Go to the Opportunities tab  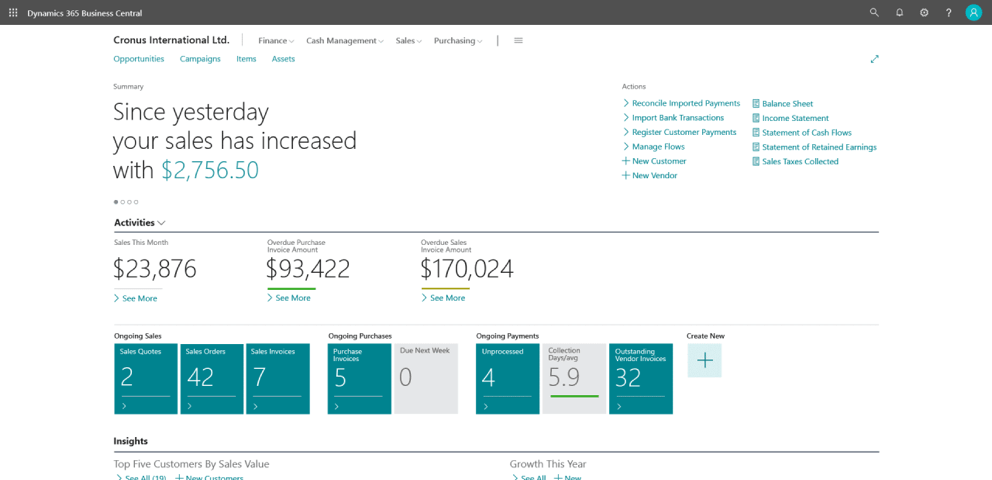139,59
